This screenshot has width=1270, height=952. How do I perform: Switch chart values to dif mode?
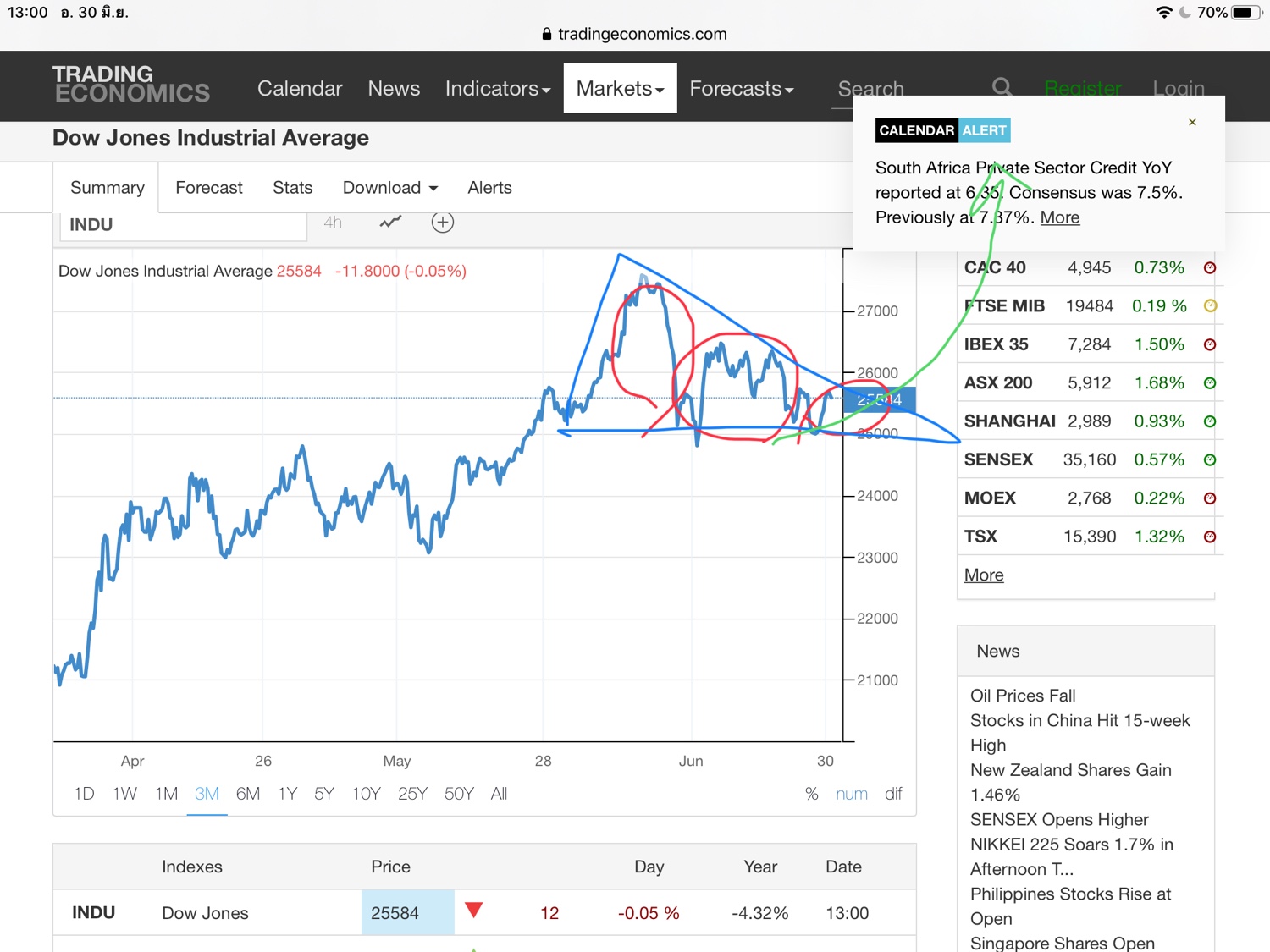(x=893, y=794)
